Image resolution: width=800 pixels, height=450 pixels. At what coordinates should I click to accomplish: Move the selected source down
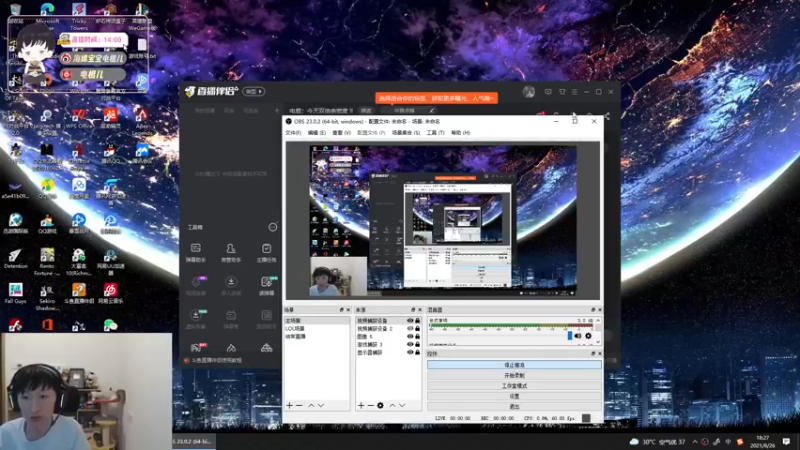click(x=402, y=405)
